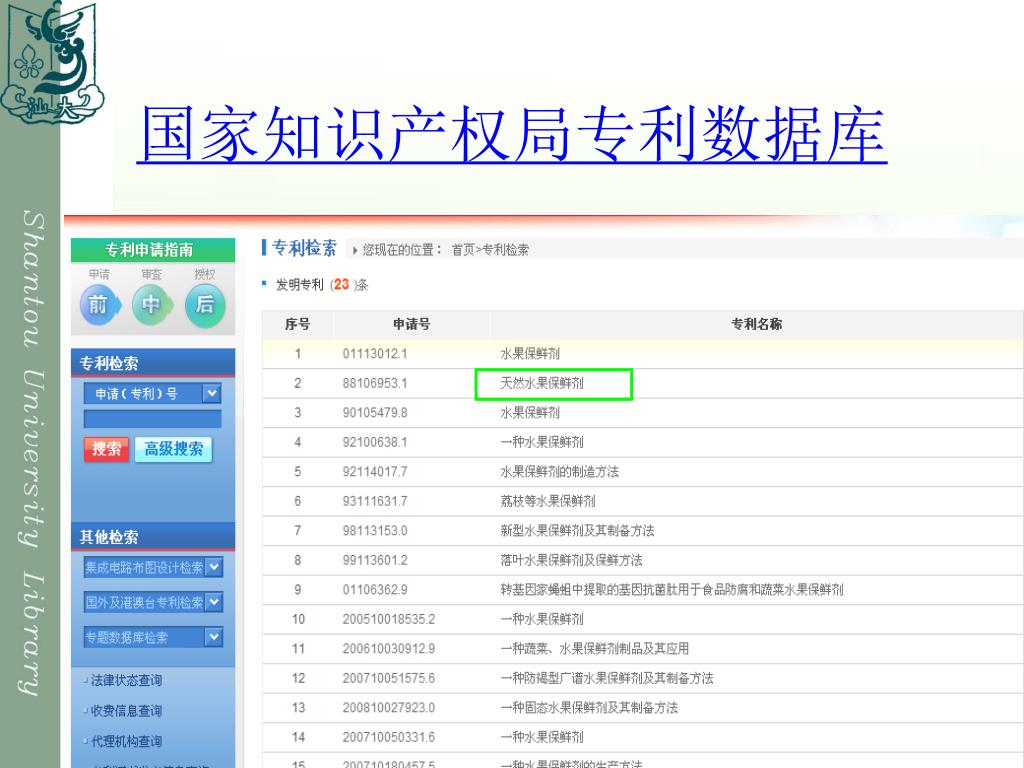Click the 后 (授权后) round icon
Image resolution: width=1024 pixels, height=768 pixels.
[205, 304]
